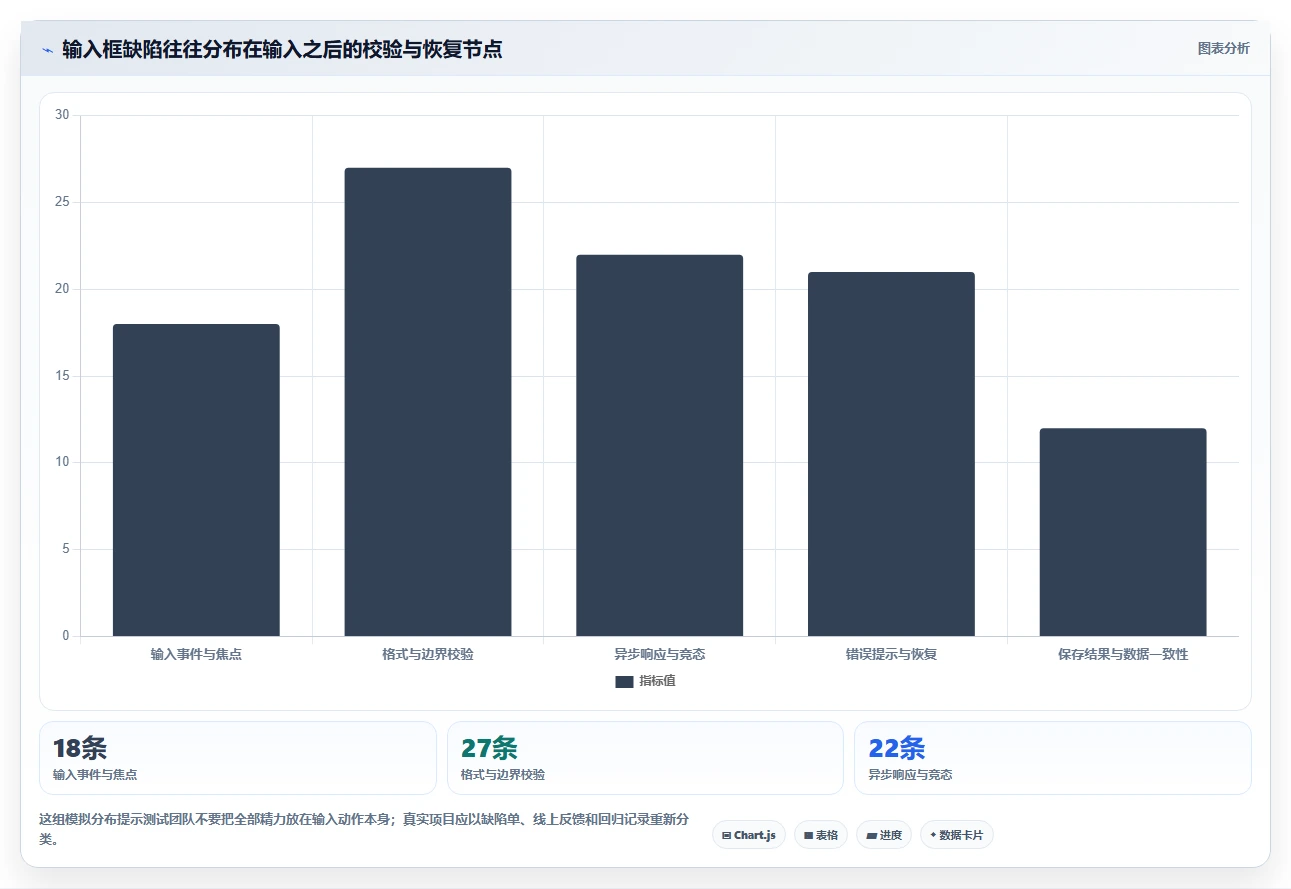This screenshot has width=1291, height=889.
Task: Click the x-axis label 错误提示与恢复
Action: (x=891, y=655)
